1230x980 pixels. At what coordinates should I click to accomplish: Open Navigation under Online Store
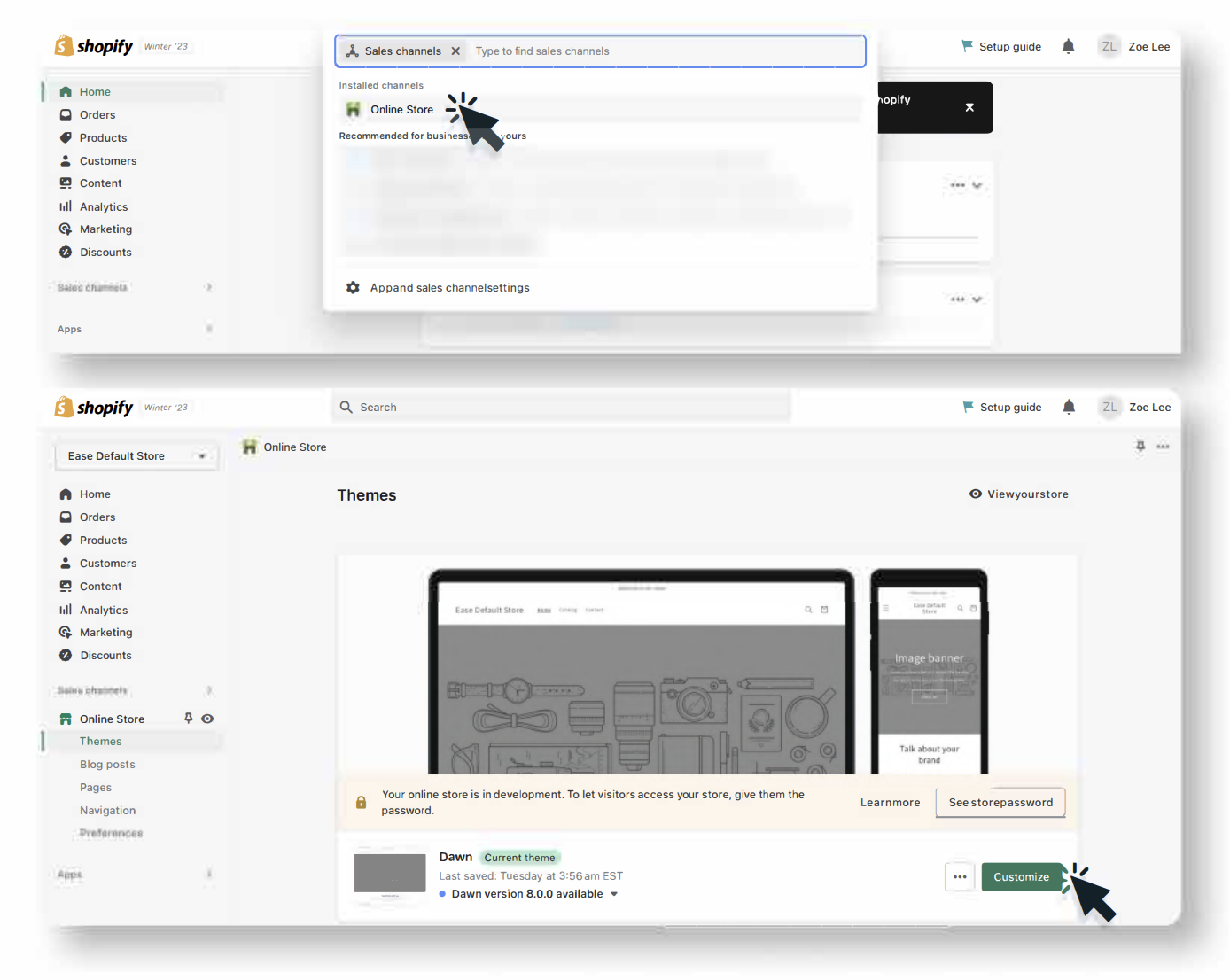pyautogui.click(x=107, y=811)
